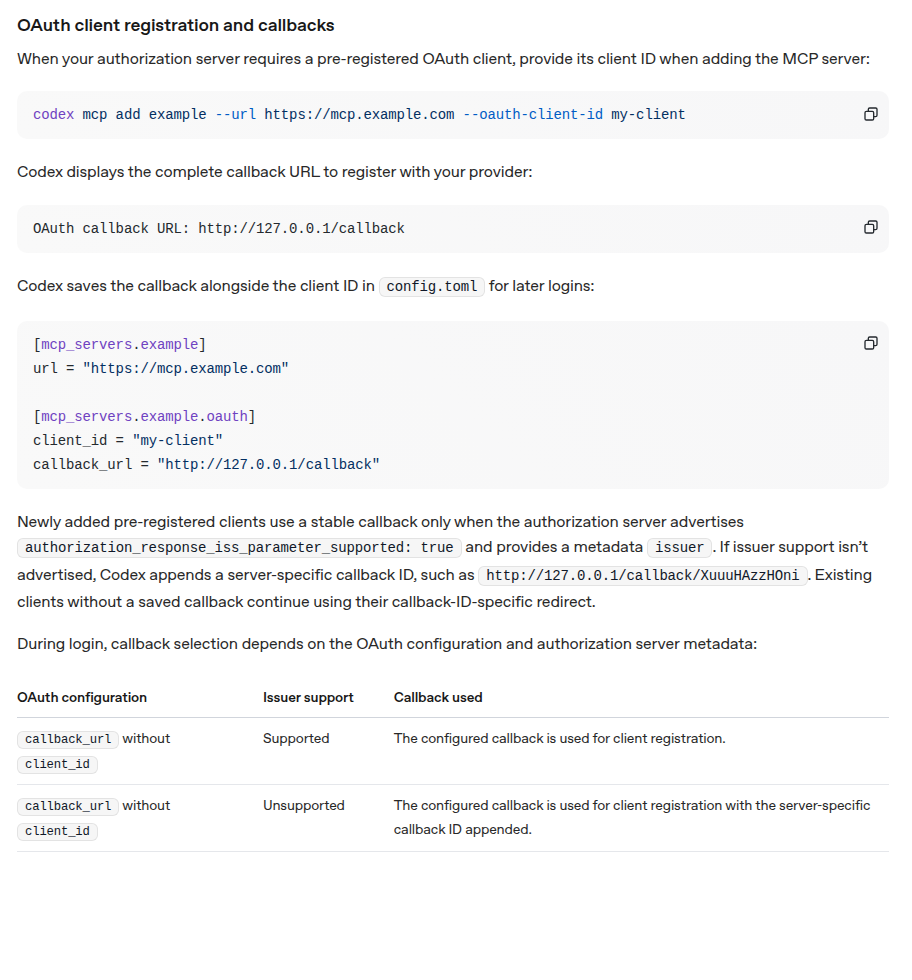Click client_id chip in the Supported row

(58, 764)
